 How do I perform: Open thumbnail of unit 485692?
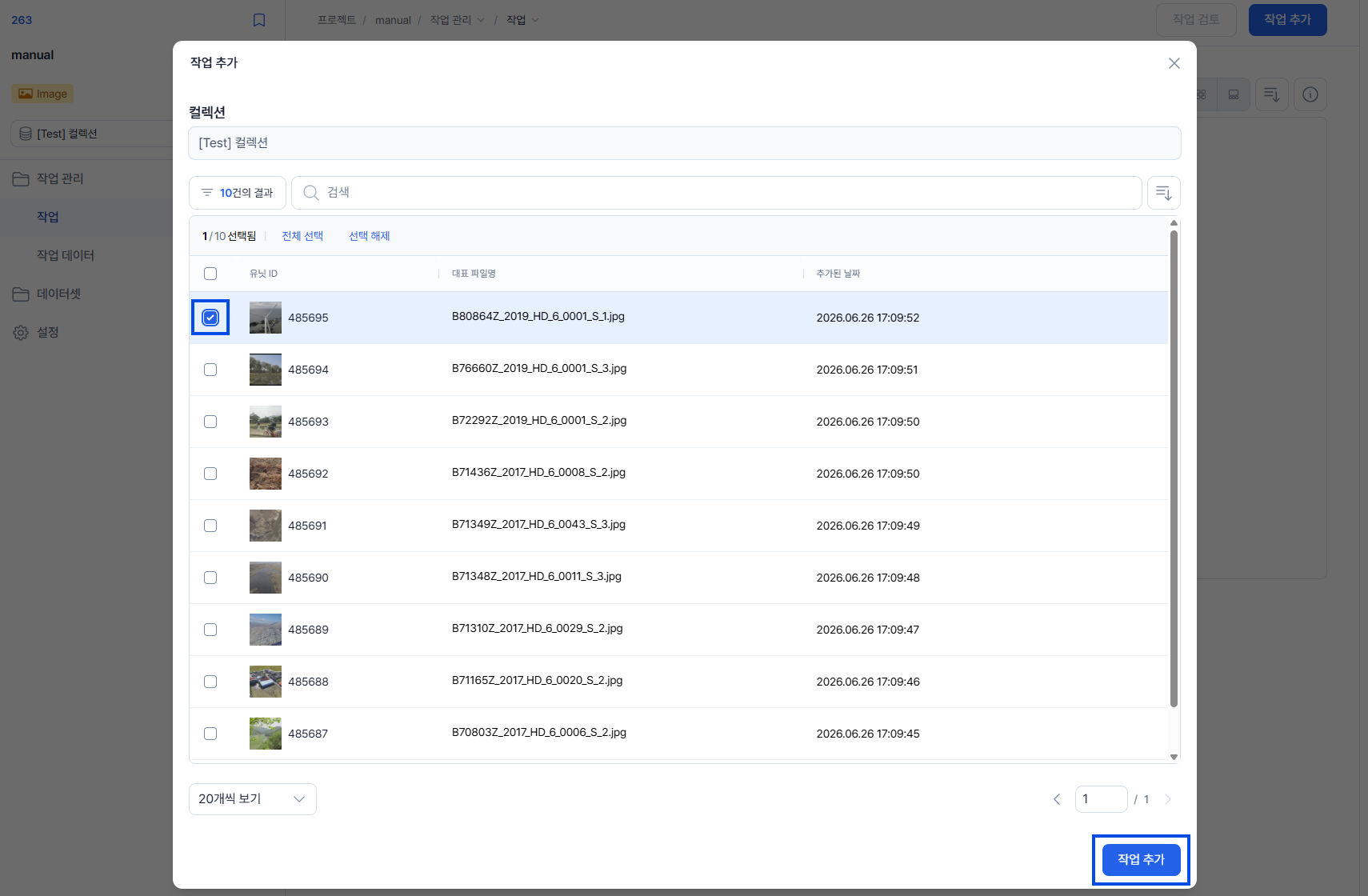[x=266, y=474]
